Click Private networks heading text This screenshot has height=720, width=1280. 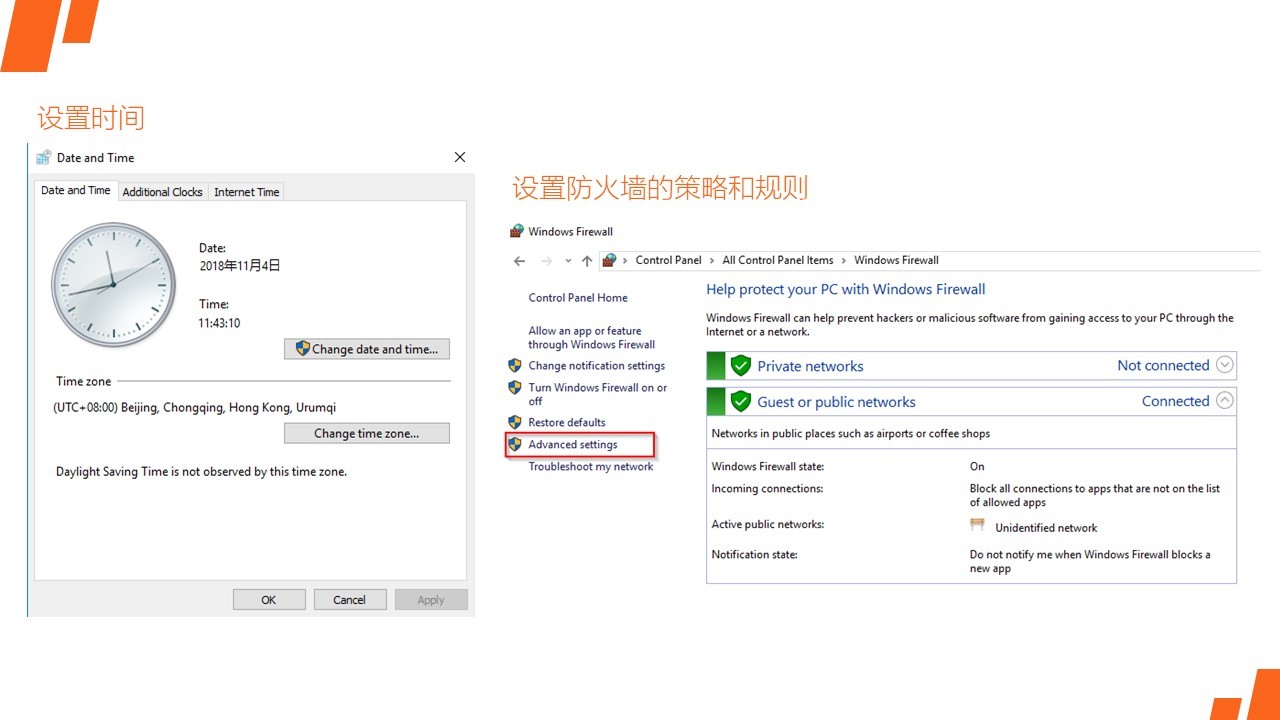pos(810,366)
